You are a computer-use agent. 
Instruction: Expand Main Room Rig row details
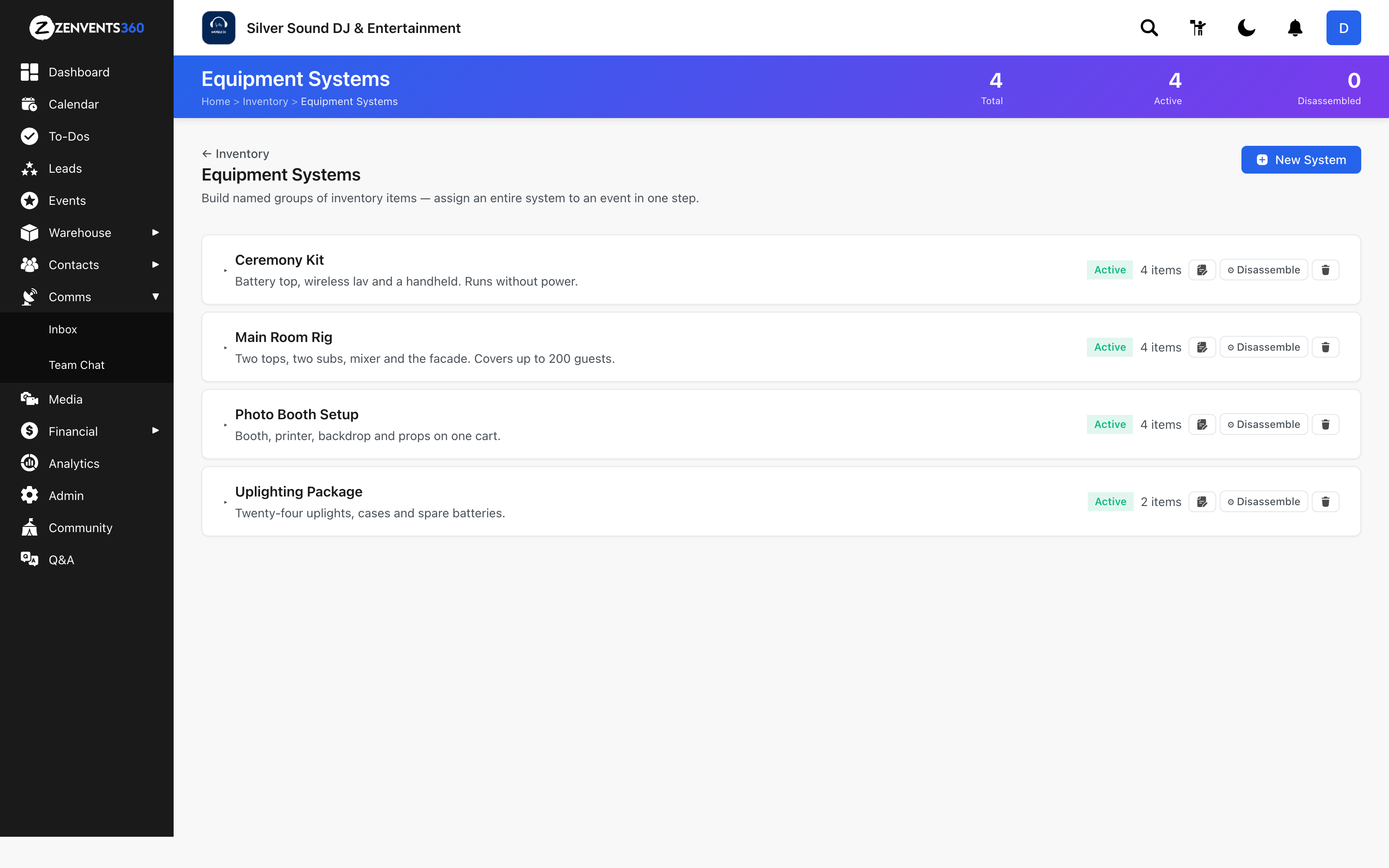[226, 348]
